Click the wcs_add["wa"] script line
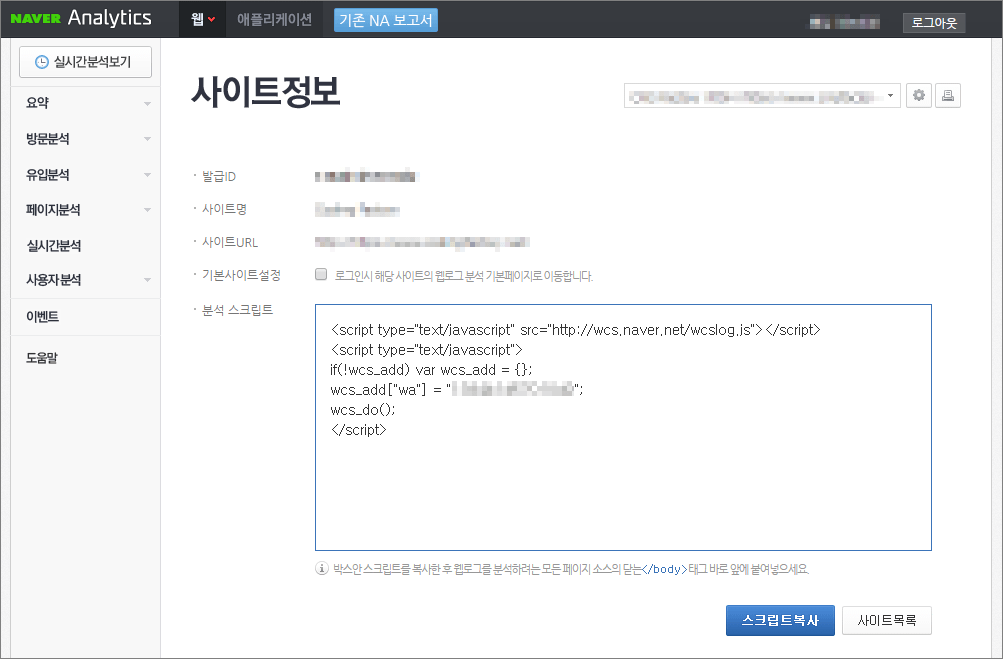 click(x=457, y=389)
